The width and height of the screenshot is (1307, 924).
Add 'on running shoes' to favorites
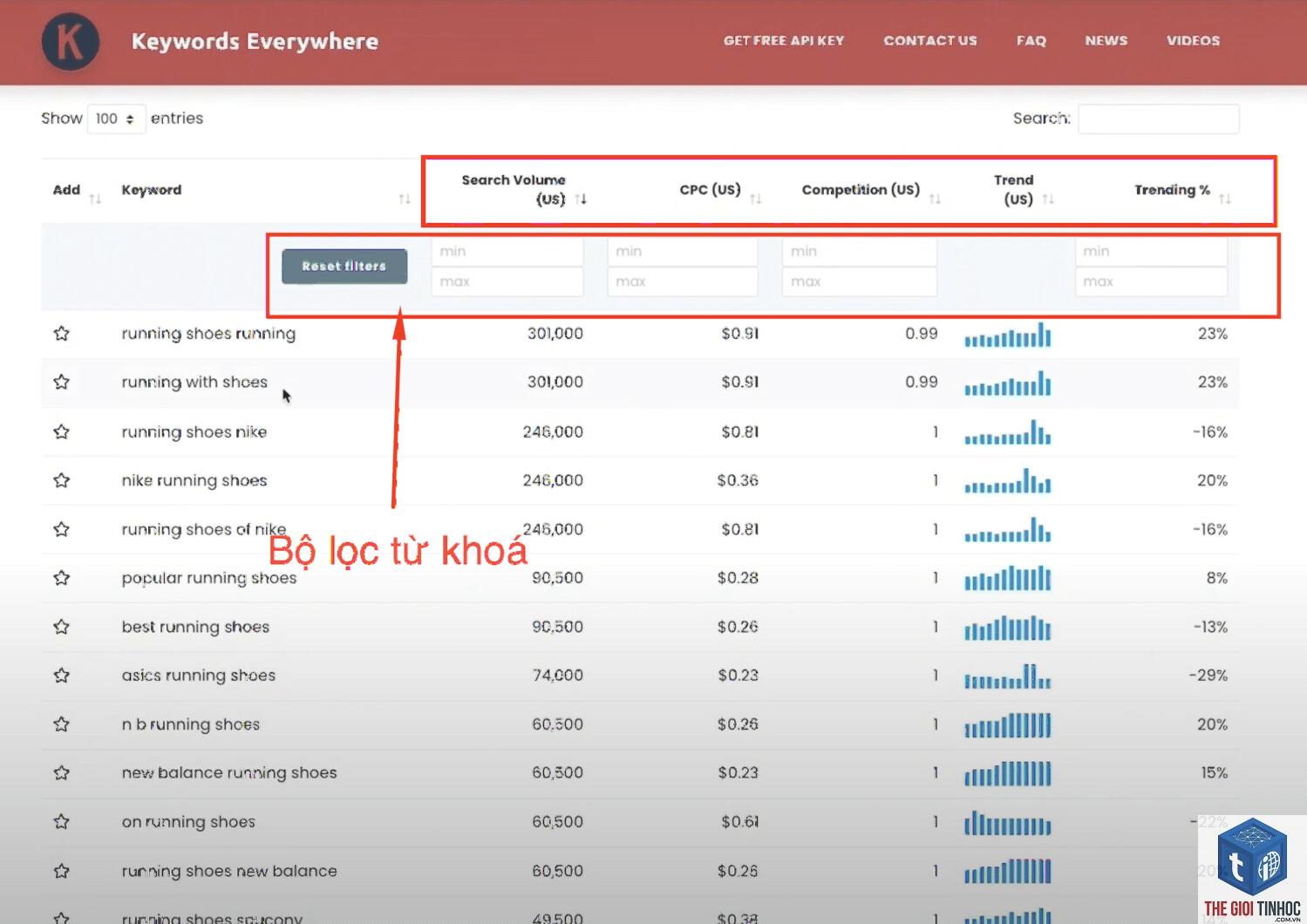pyautogui.click(x=61, y=821)
